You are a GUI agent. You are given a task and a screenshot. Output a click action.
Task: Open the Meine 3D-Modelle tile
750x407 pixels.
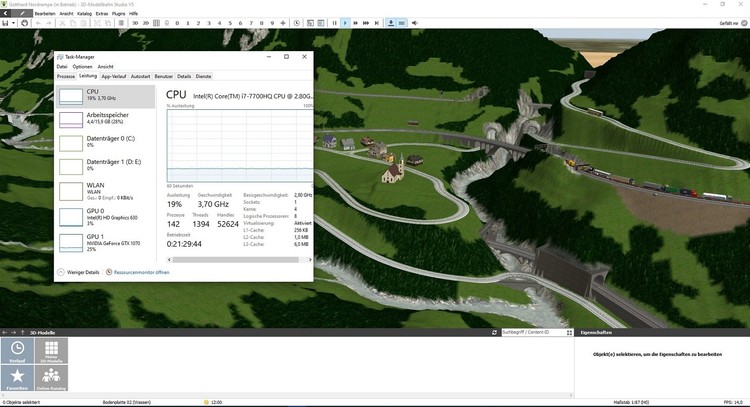50,350
